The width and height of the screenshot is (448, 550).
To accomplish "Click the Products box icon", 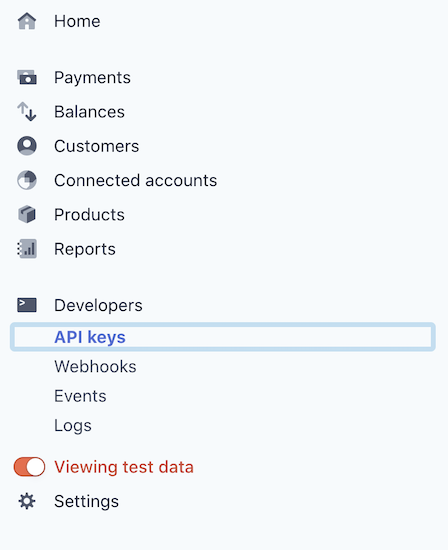I will [x=27, y=214].
